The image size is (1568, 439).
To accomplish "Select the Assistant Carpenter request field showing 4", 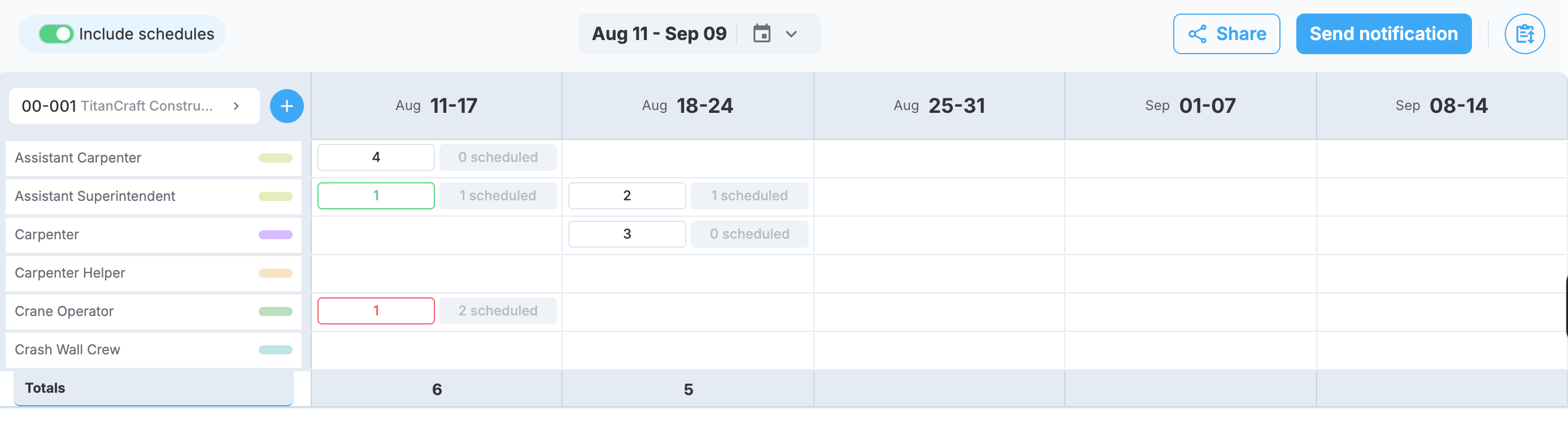I will coord(376,157).
